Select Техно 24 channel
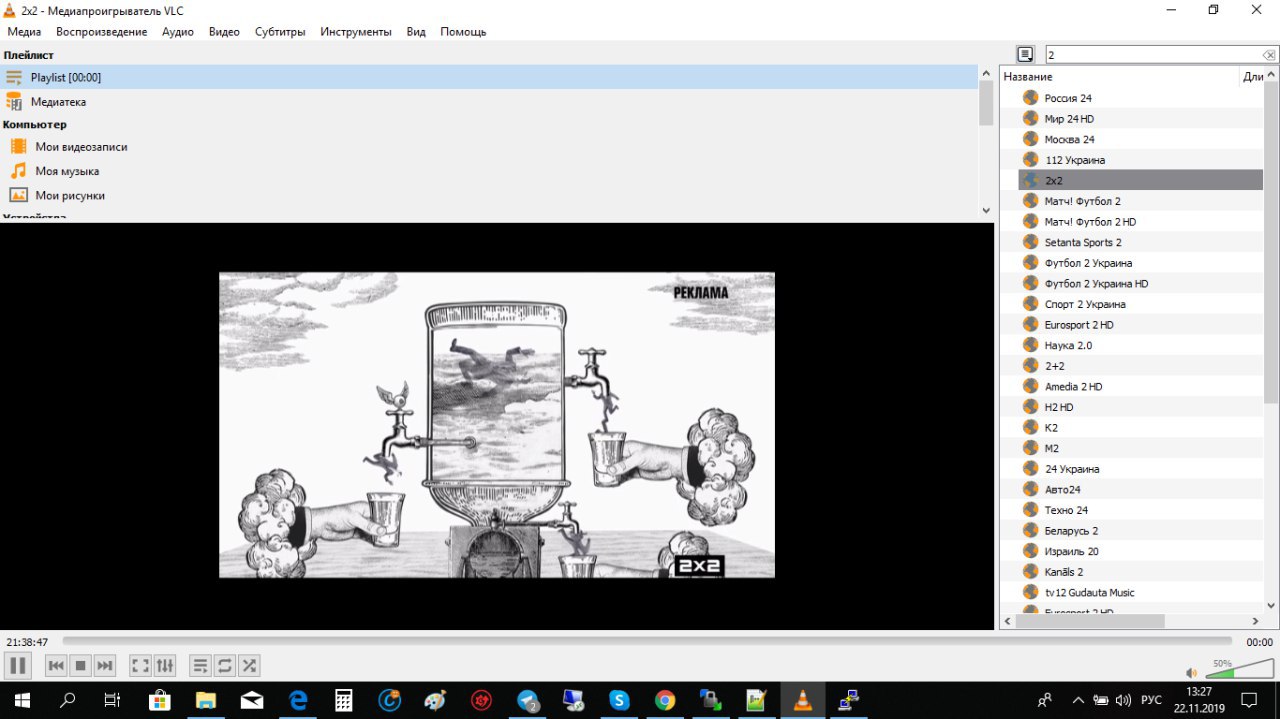This screenshot has width=1280, height=719. 1066,510
